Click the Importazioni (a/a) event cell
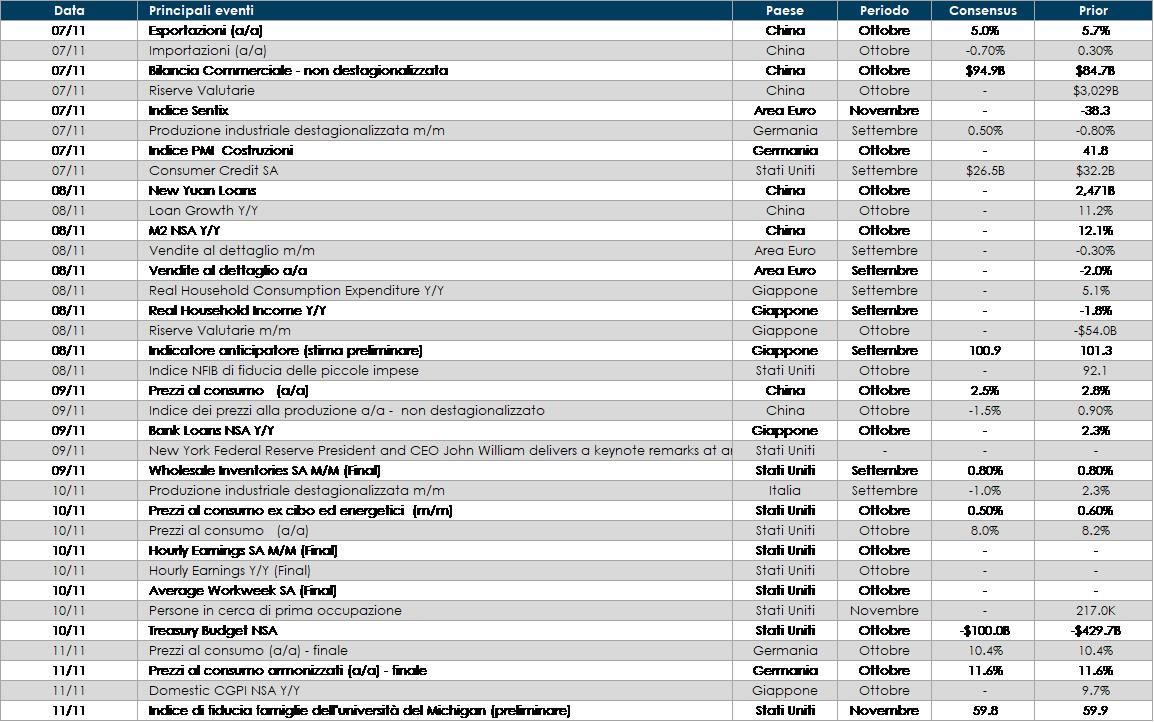The height and width of the screenshot is (722, 1154). click(207, 51)
